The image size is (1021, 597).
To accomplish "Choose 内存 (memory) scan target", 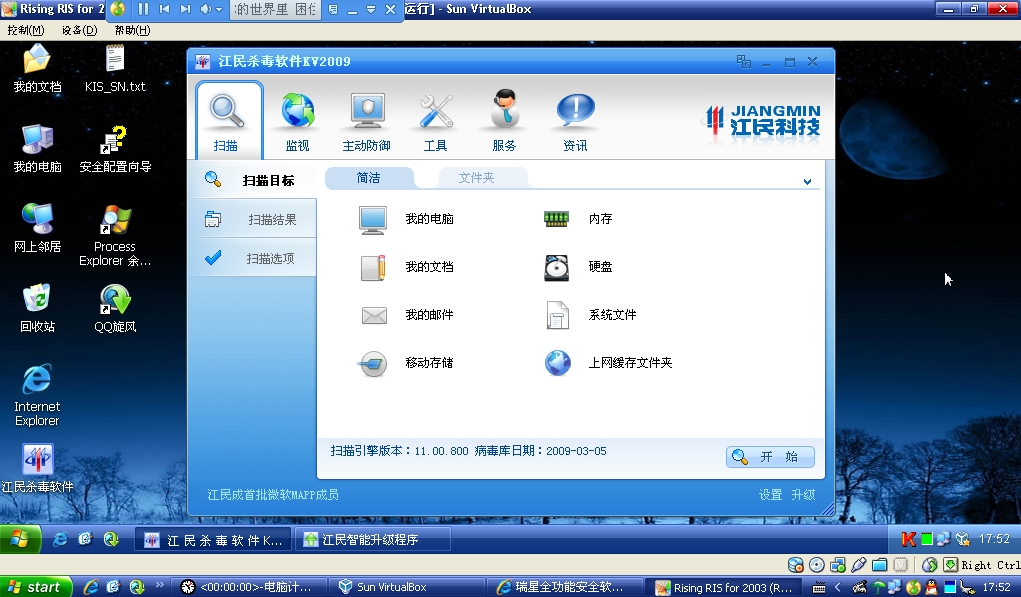I will pos(578,219).
